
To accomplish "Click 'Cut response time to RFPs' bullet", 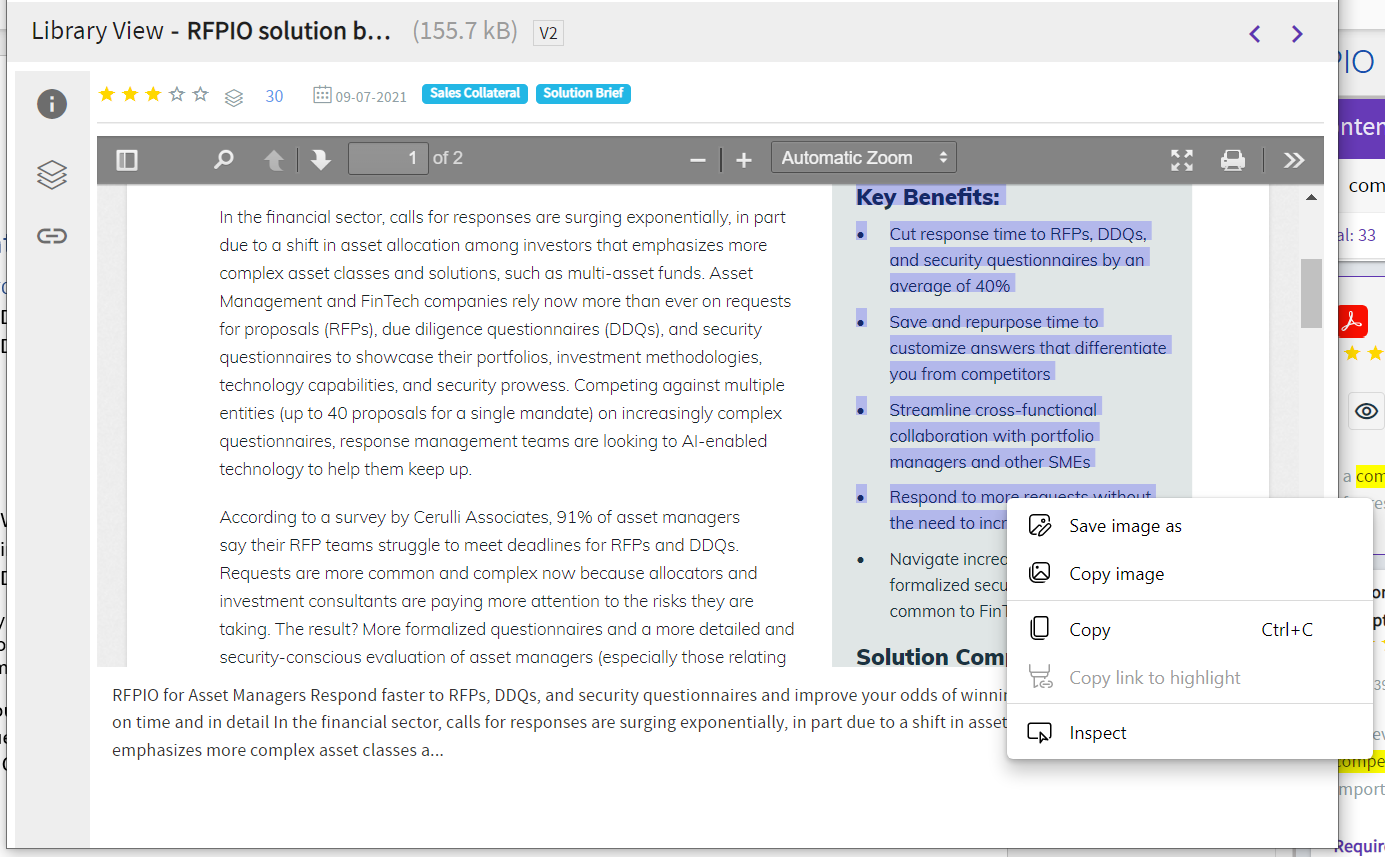I will 1019,260.
